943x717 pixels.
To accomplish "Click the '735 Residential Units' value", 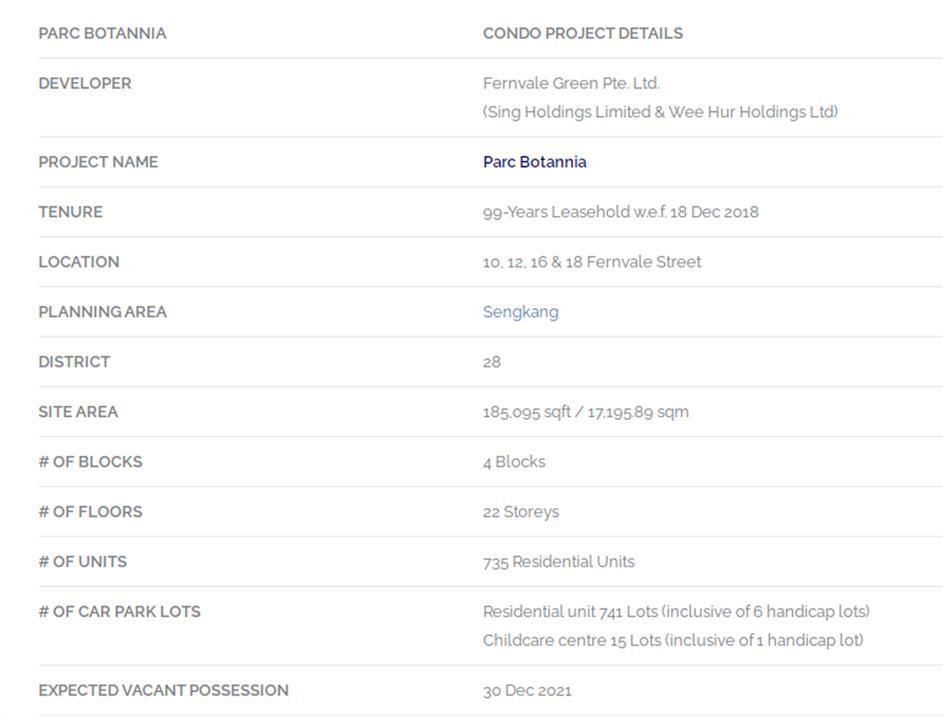I will 558,562.
